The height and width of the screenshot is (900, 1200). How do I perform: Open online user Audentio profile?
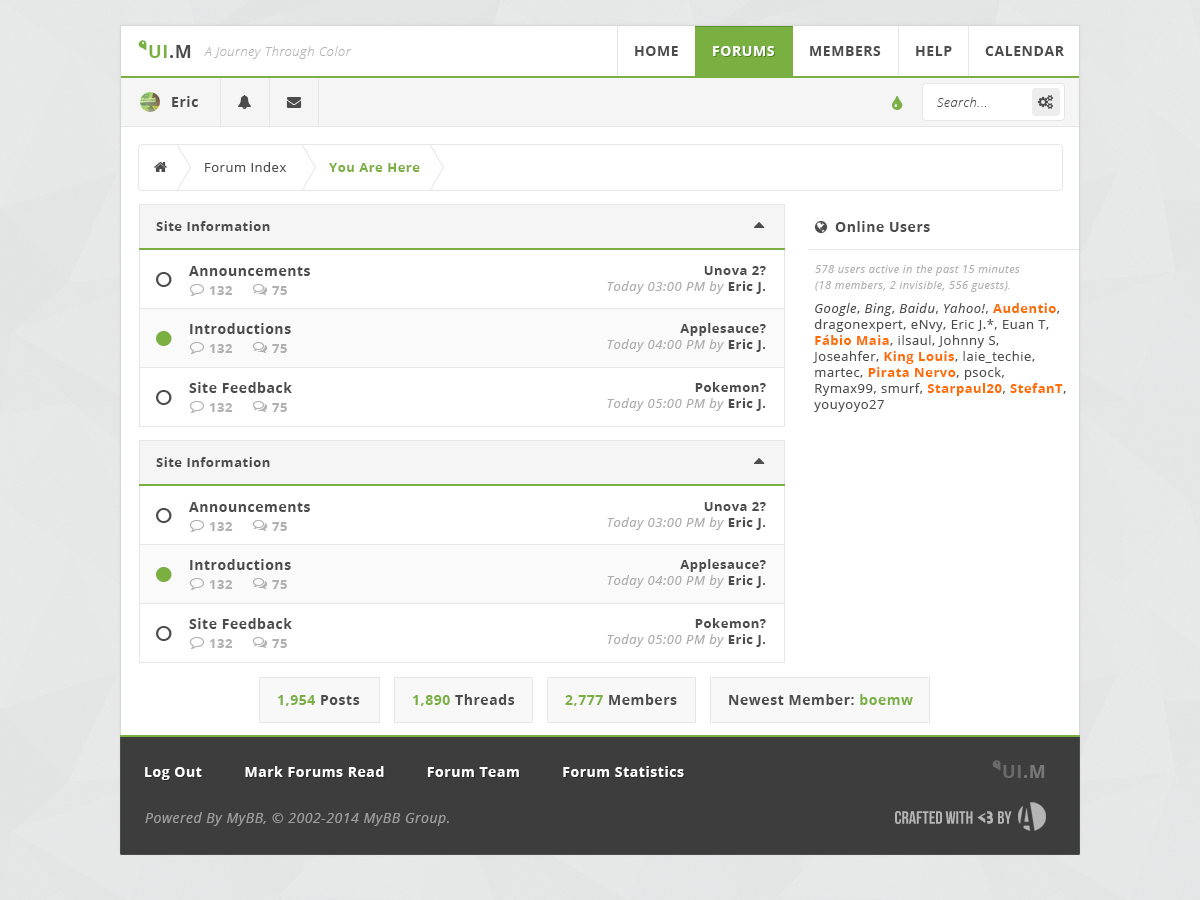click(x=1024, y=308)
